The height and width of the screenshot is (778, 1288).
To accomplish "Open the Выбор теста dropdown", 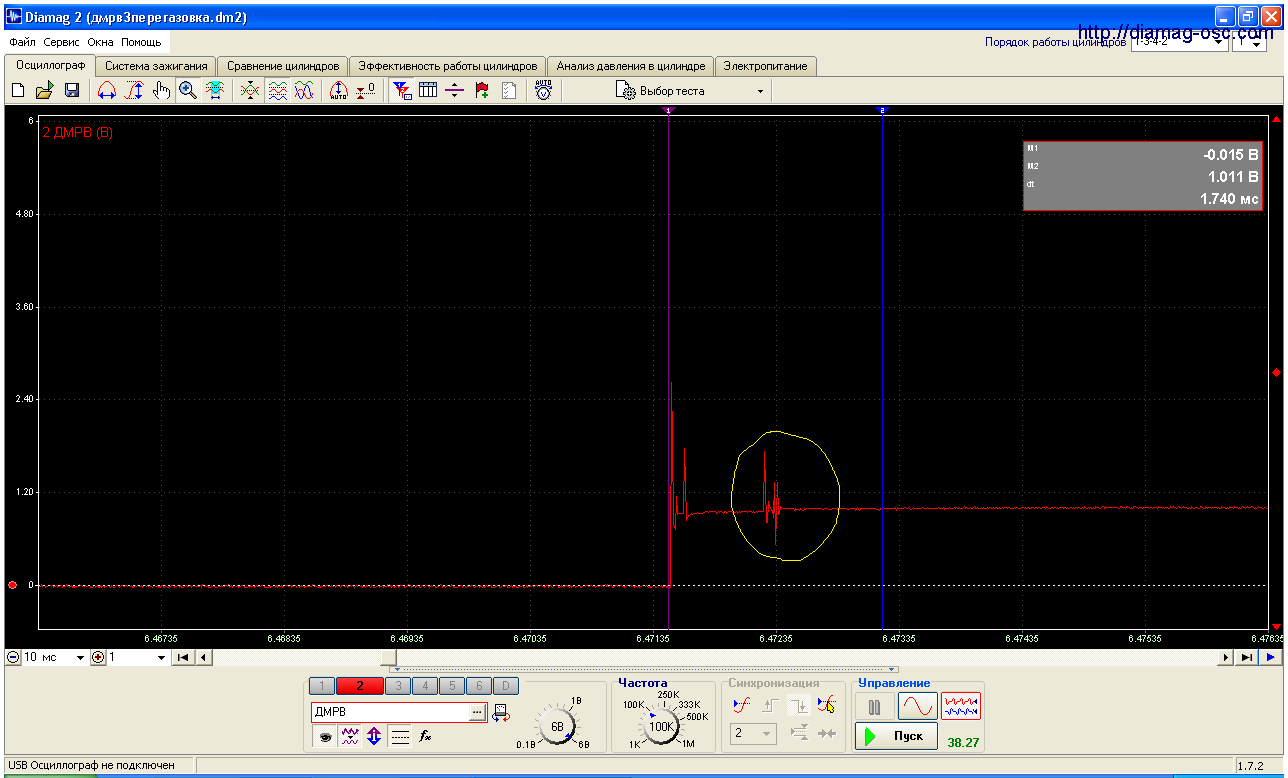I will [x=760, y=91].
